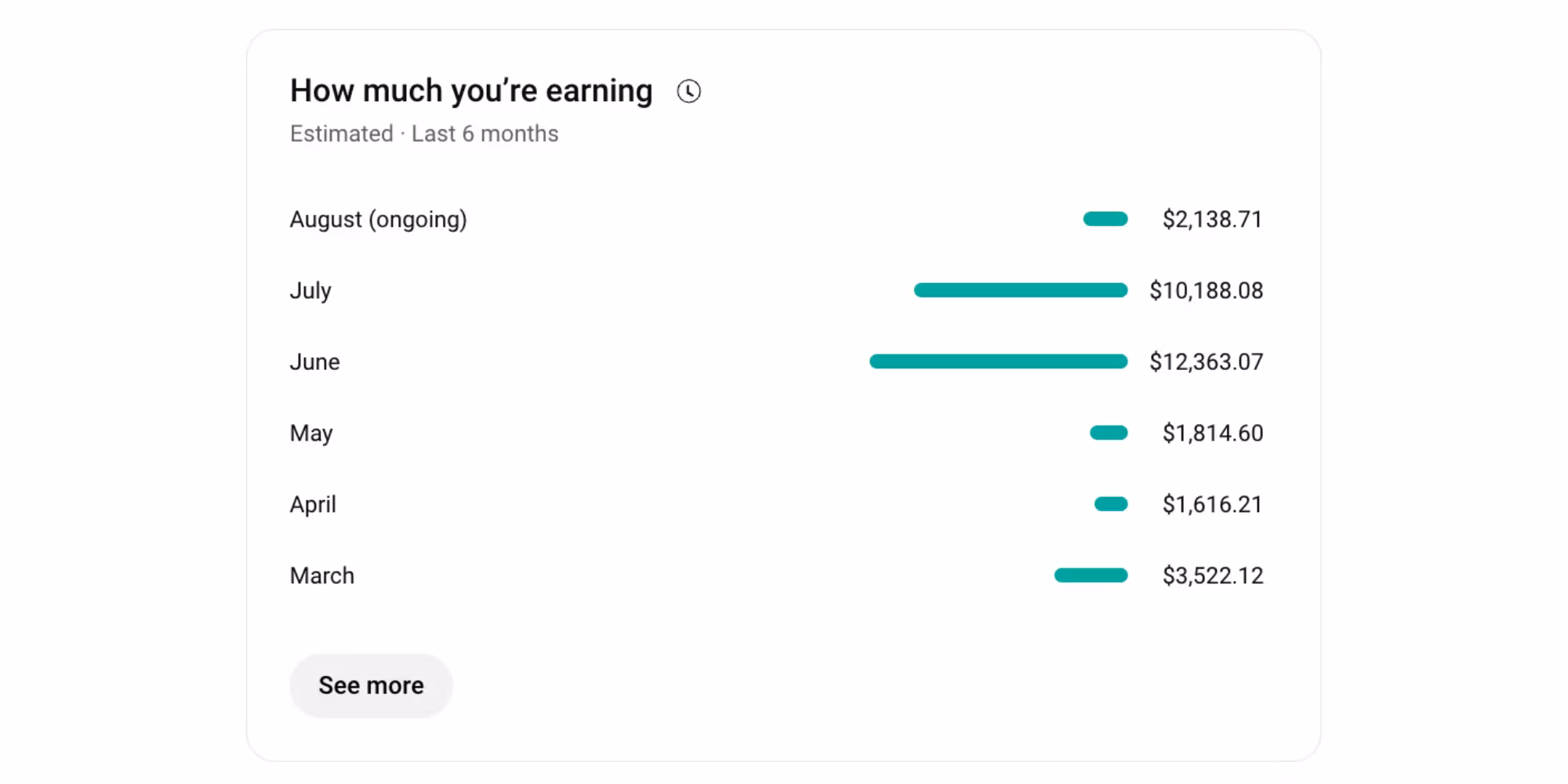
Task: Select the $3,522.12 March amount
Action: 1212,576
